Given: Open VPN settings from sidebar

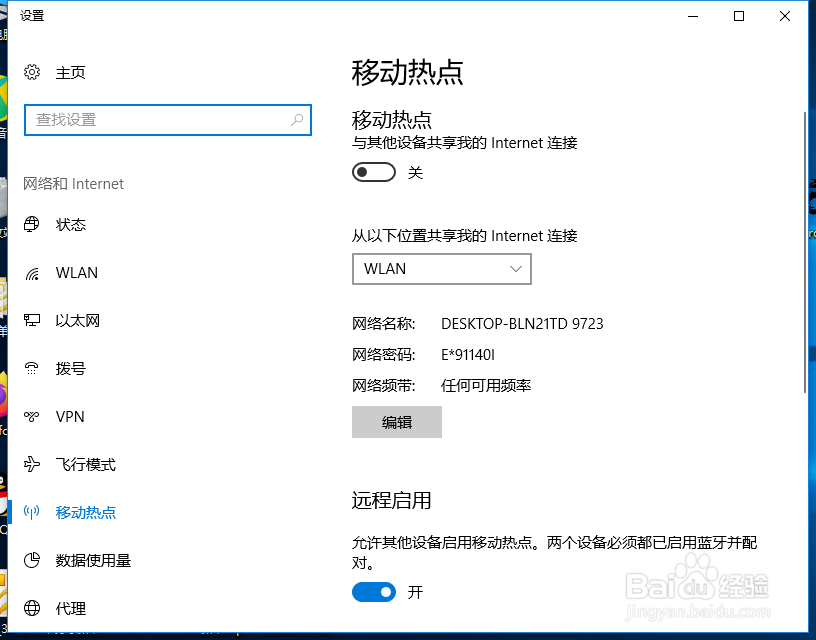Looking at the screenshot, I should coord(70,417).
